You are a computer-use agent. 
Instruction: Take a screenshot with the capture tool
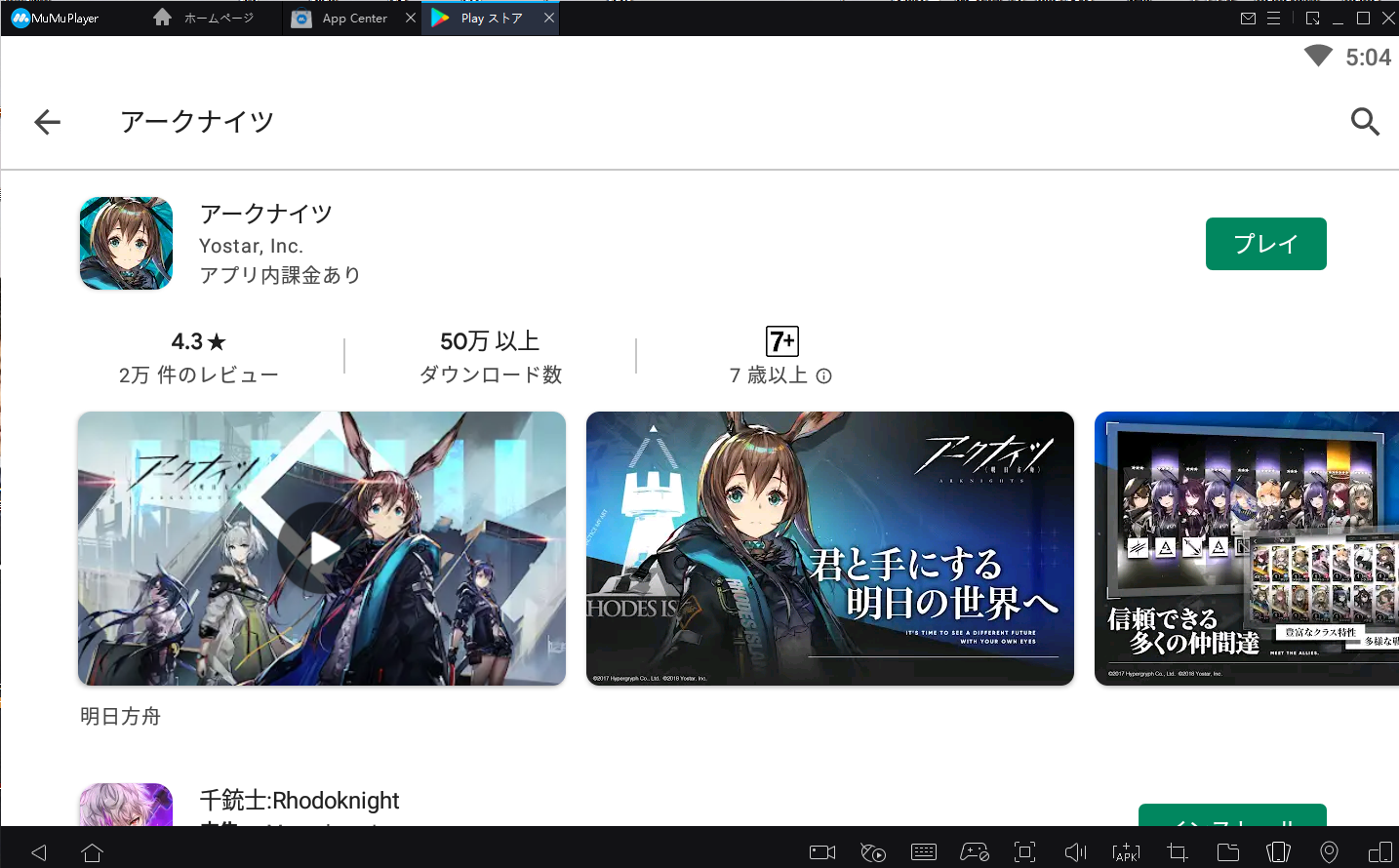1025,852
